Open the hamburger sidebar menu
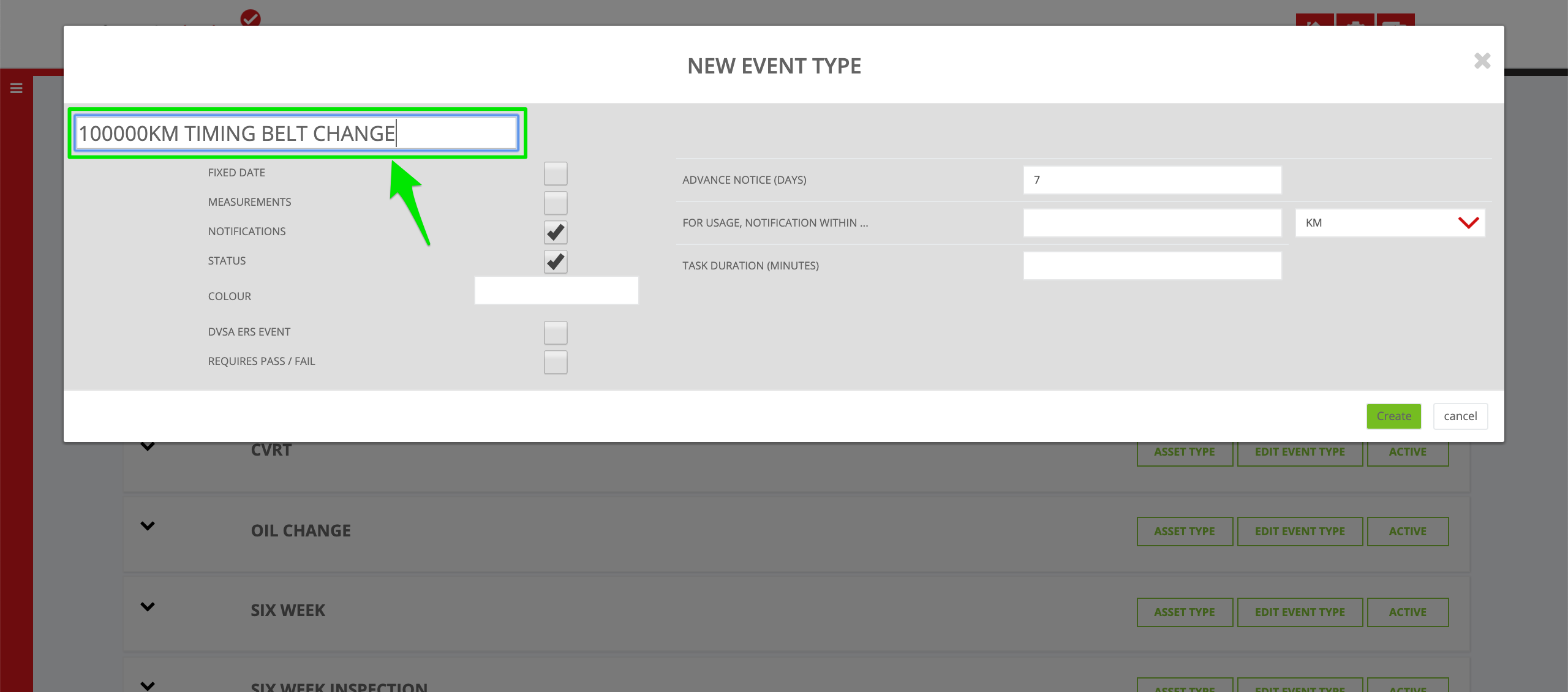 pyautogui.click(x=17, y=88)
